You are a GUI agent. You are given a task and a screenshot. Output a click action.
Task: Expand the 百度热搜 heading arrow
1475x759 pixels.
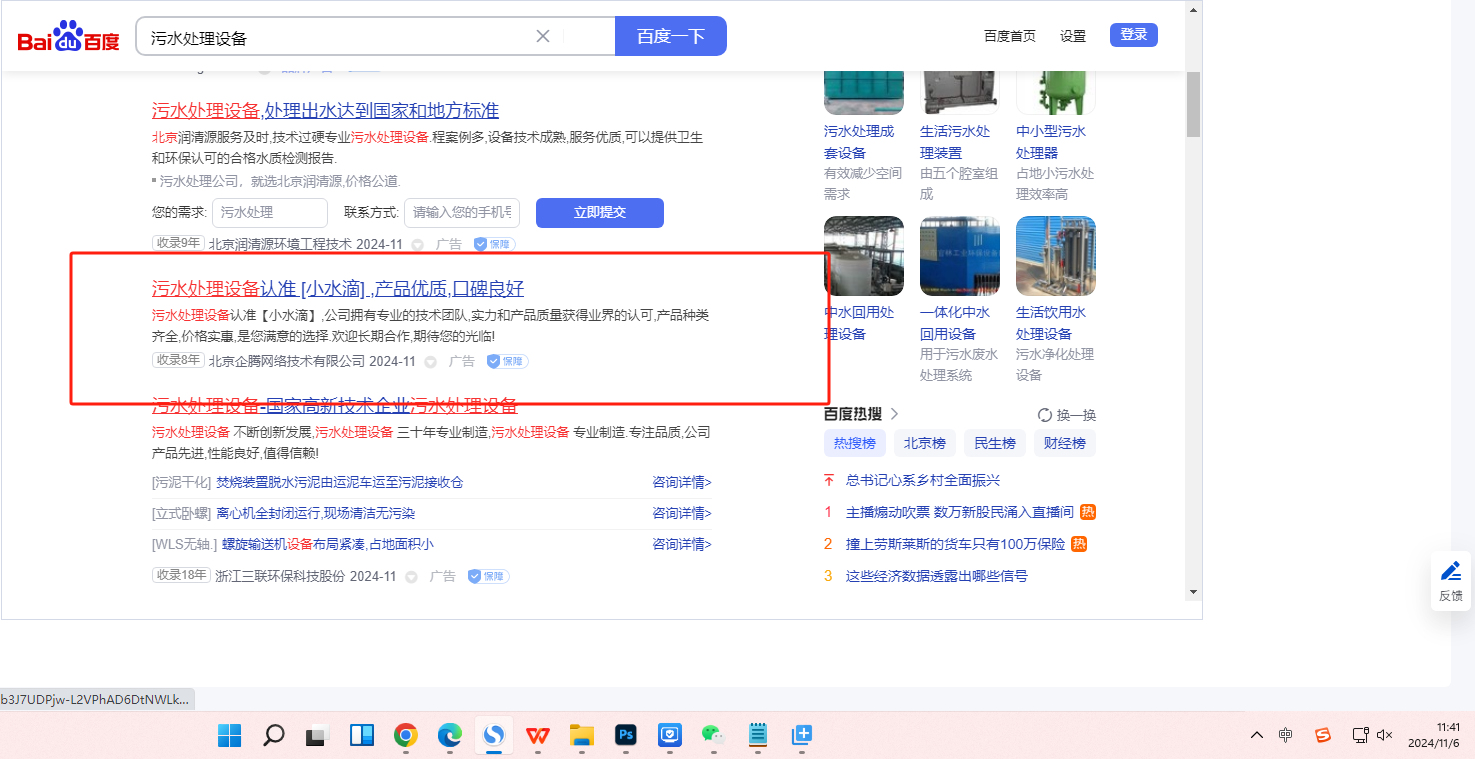894,414
